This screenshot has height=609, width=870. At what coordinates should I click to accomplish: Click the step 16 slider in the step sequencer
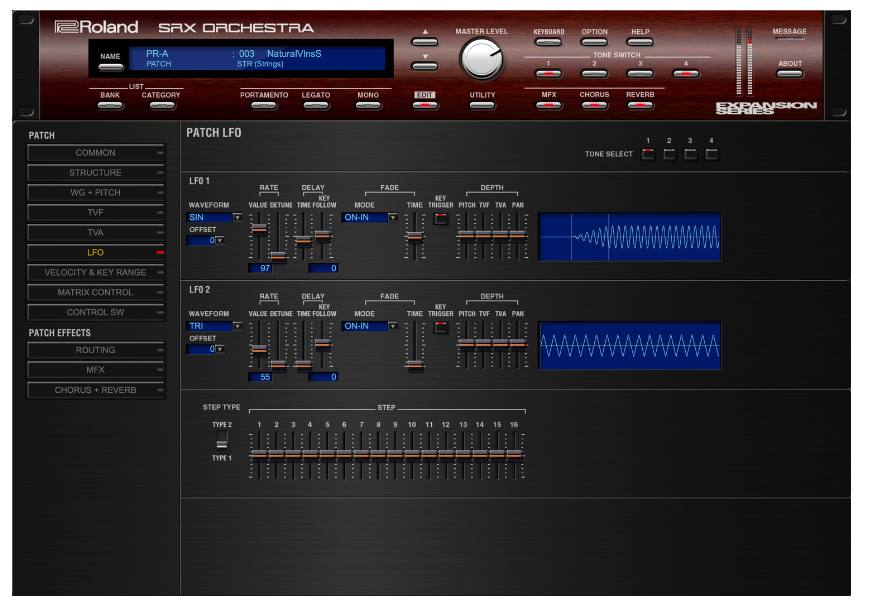pyautogui.click(x=514, y=455)
